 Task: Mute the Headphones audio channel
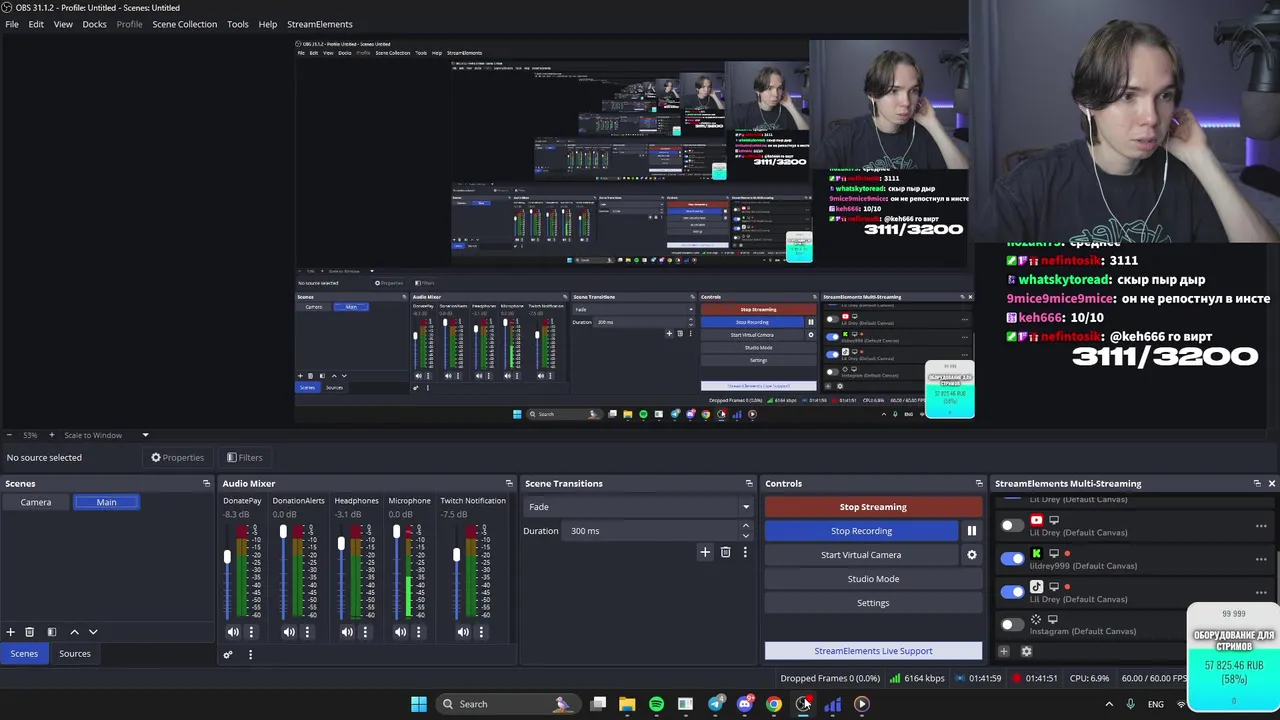(x=347, y=632)
